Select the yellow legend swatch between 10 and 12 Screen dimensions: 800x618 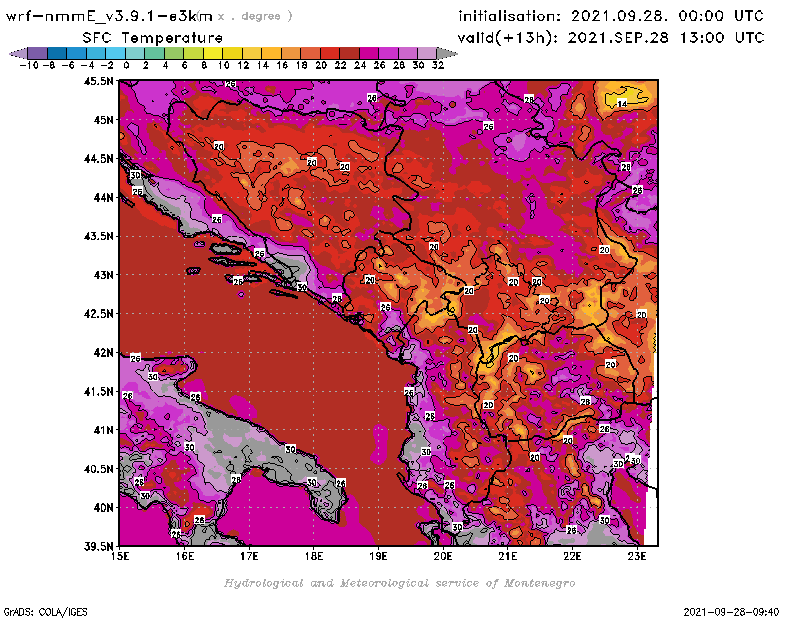coord(232,53)
